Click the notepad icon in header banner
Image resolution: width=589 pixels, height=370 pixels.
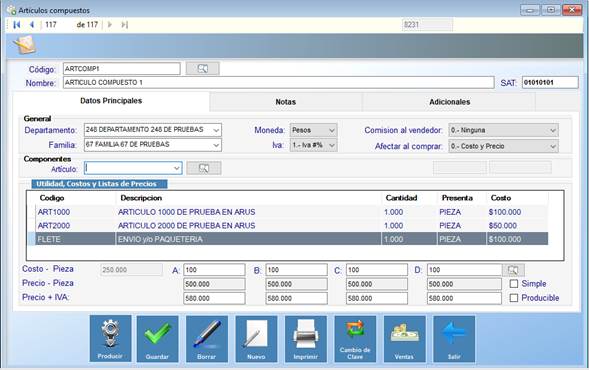coord(25,45)
